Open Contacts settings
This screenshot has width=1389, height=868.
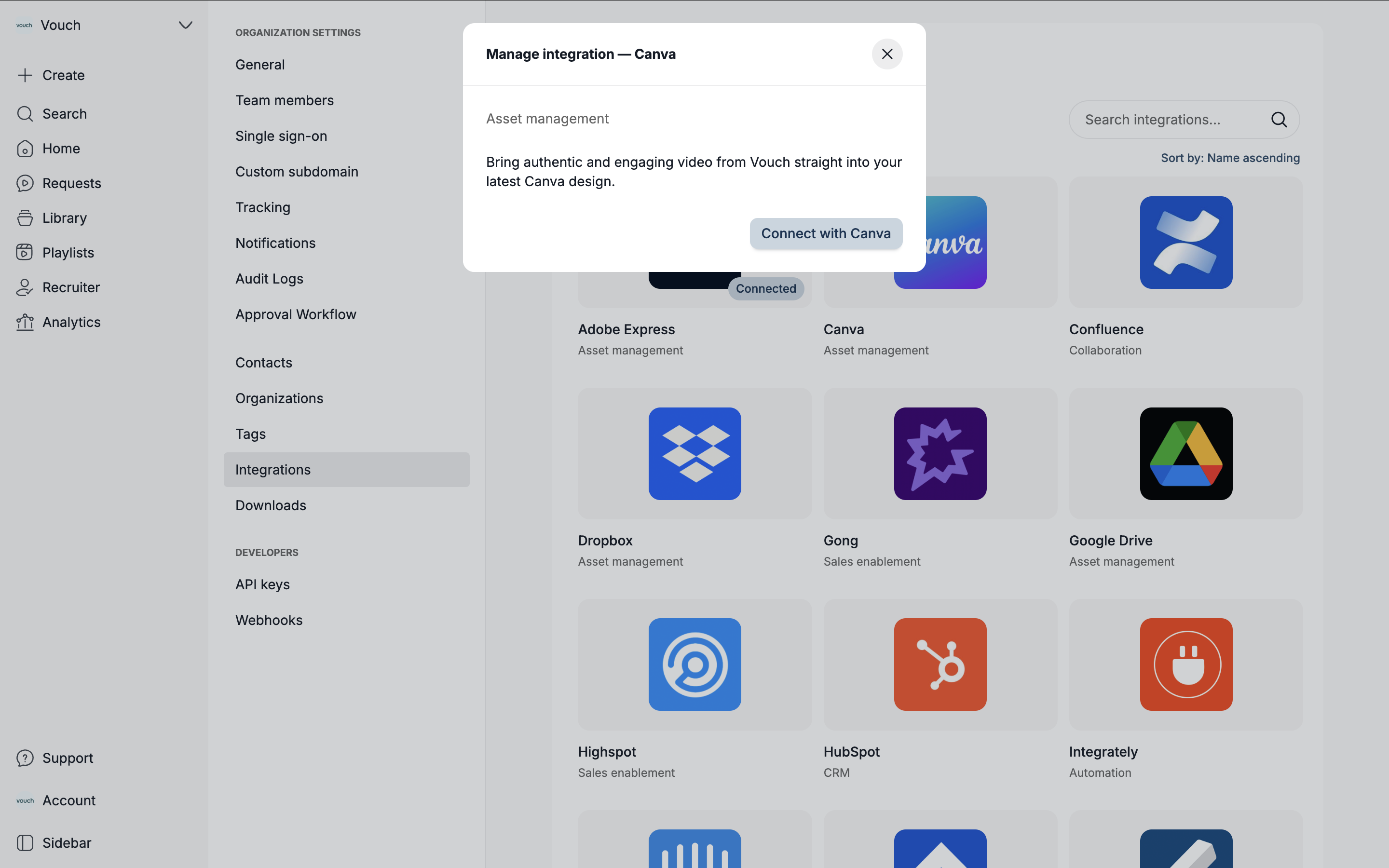coord(263,363)
